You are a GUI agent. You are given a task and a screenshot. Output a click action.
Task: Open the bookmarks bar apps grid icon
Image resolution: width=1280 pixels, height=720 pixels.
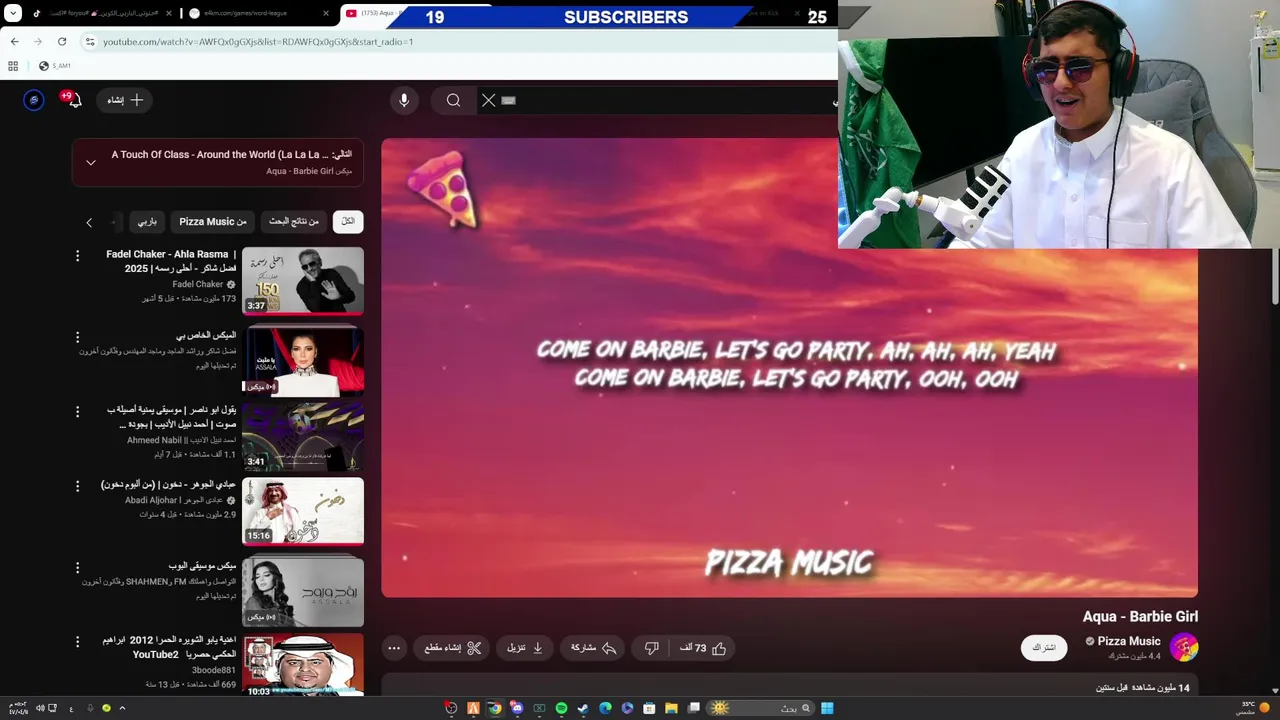(13, 66)
